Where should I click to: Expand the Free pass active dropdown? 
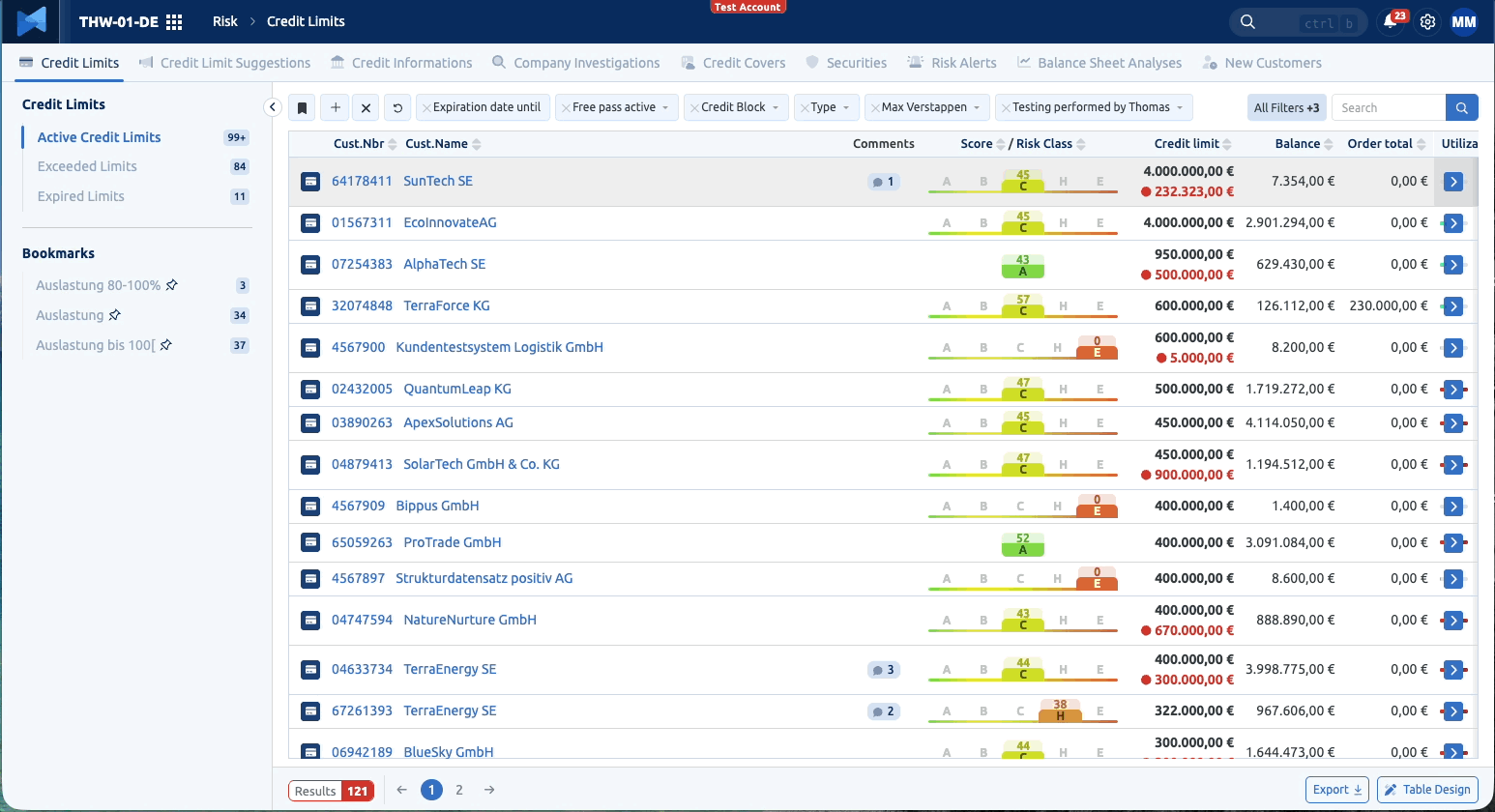pos(665,107)
